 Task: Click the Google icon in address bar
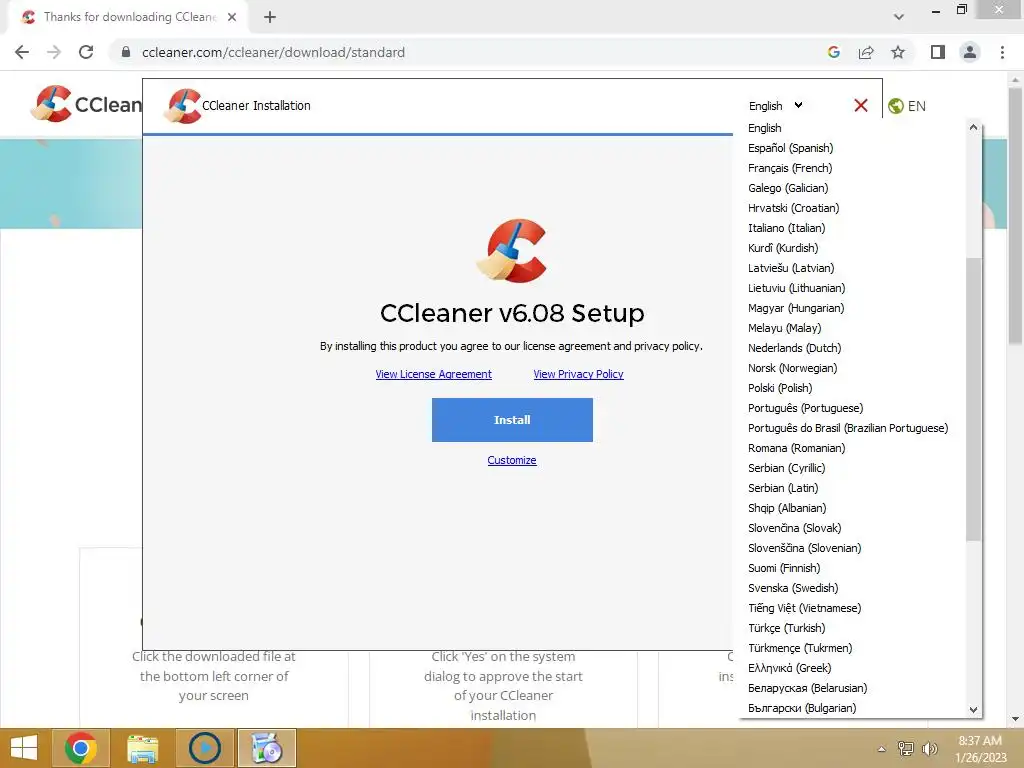point(833,52)
